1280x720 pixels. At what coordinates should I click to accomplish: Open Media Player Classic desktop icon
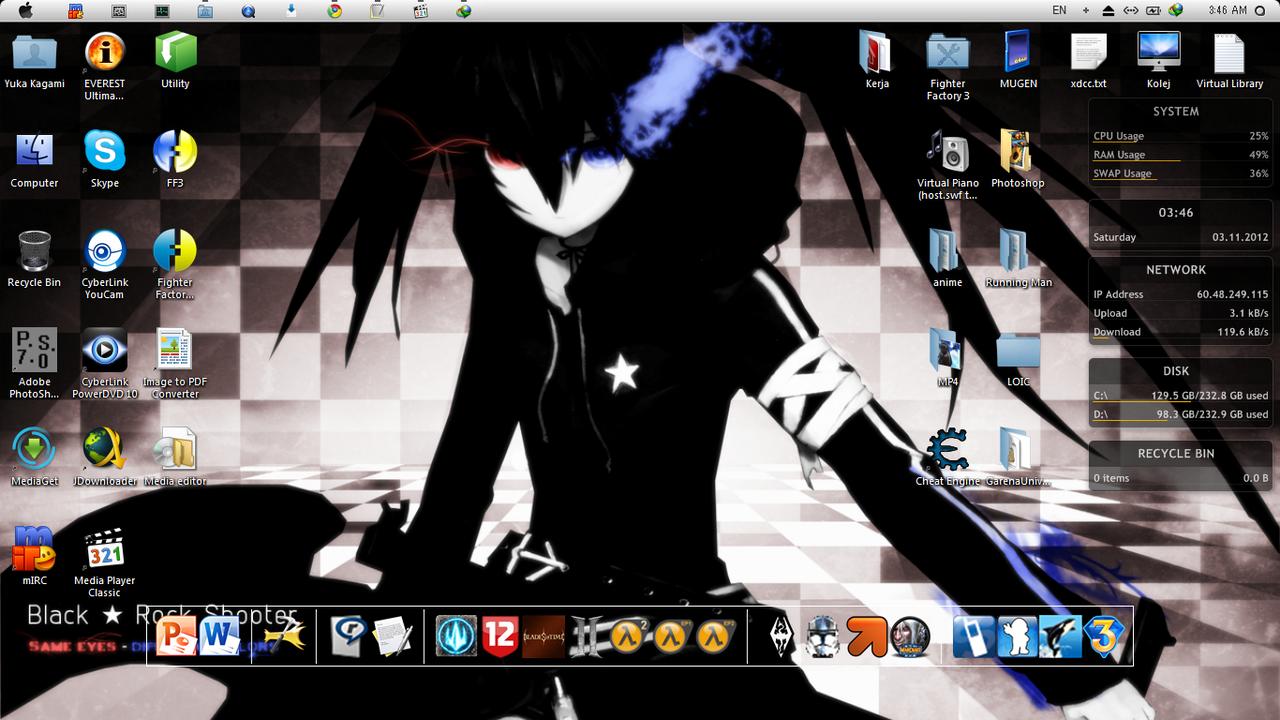click(104, 549)
